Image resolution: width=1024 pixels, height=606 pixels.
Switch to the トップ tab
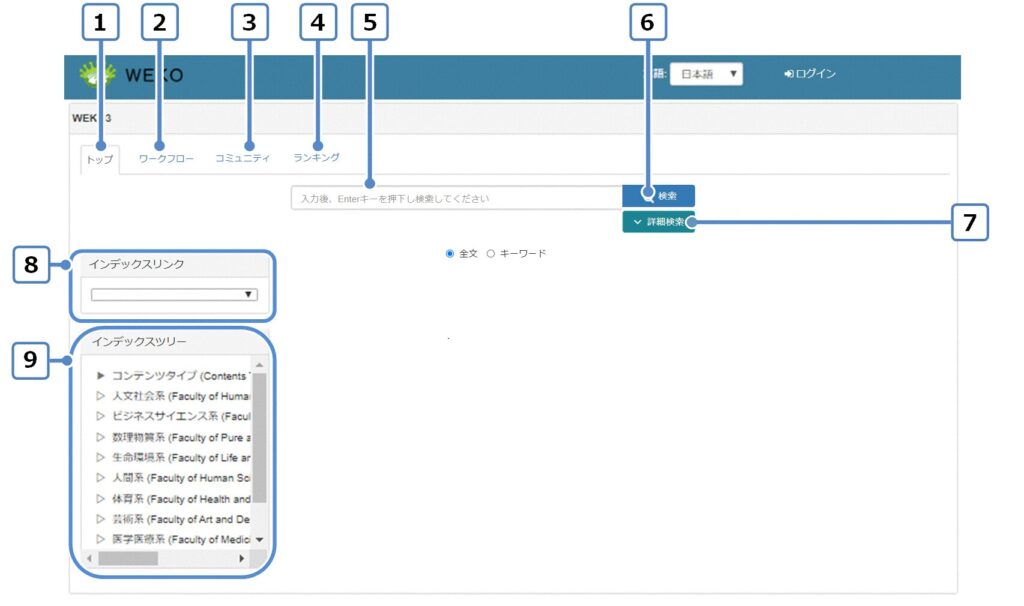click(100, 160)
